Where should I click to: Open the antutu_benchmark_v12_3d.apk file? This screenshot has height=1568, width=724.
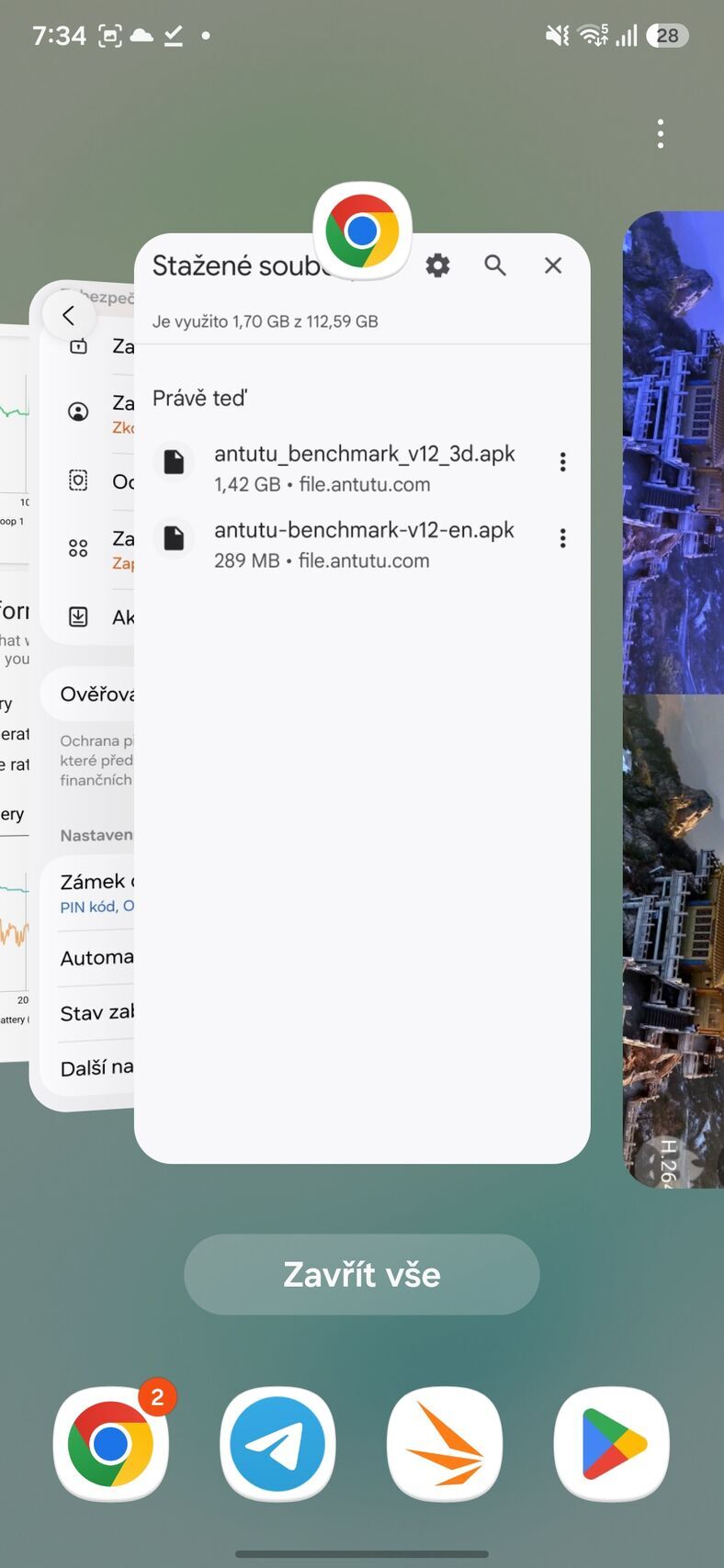click(x=363, y=468)
